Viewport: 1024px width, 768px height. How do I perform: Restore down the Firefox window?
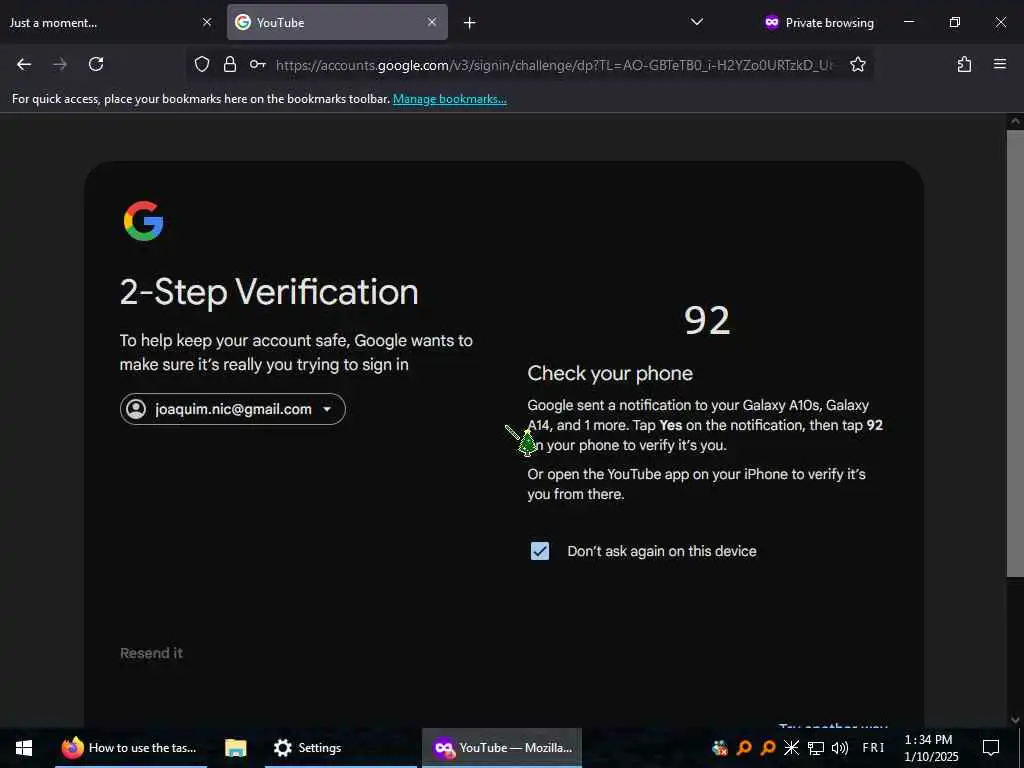pos(954,22)
